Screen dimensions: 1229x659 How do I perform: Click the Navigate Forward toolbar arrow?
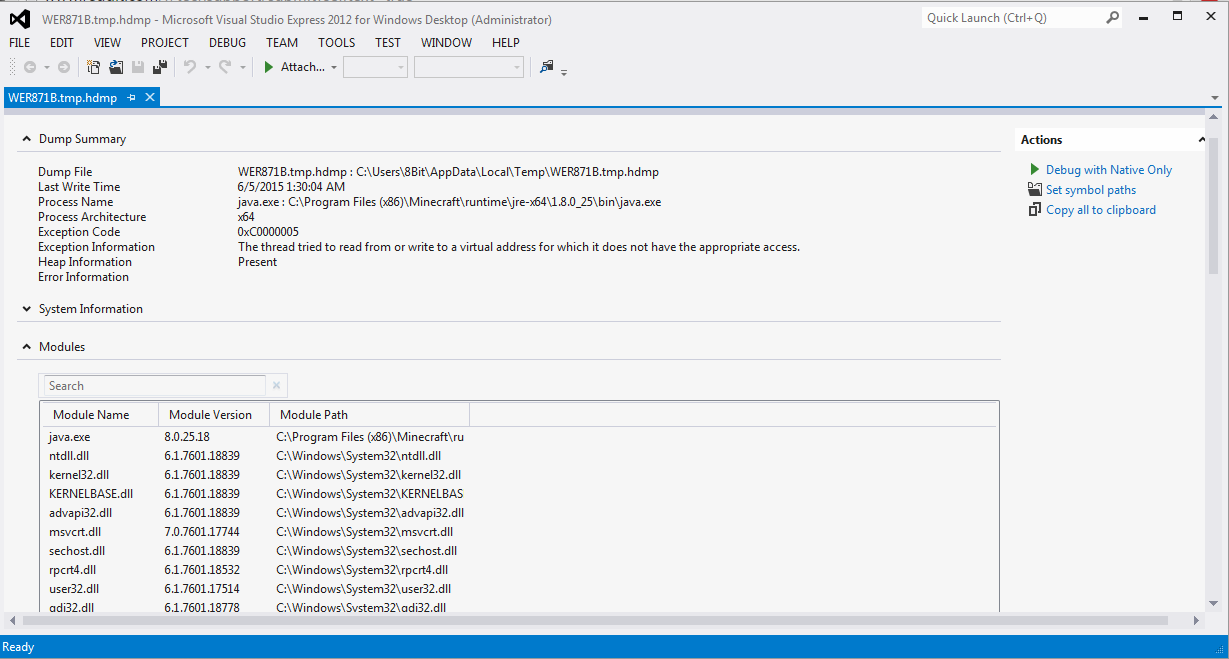pyautogui.click(x=64, y=67)
